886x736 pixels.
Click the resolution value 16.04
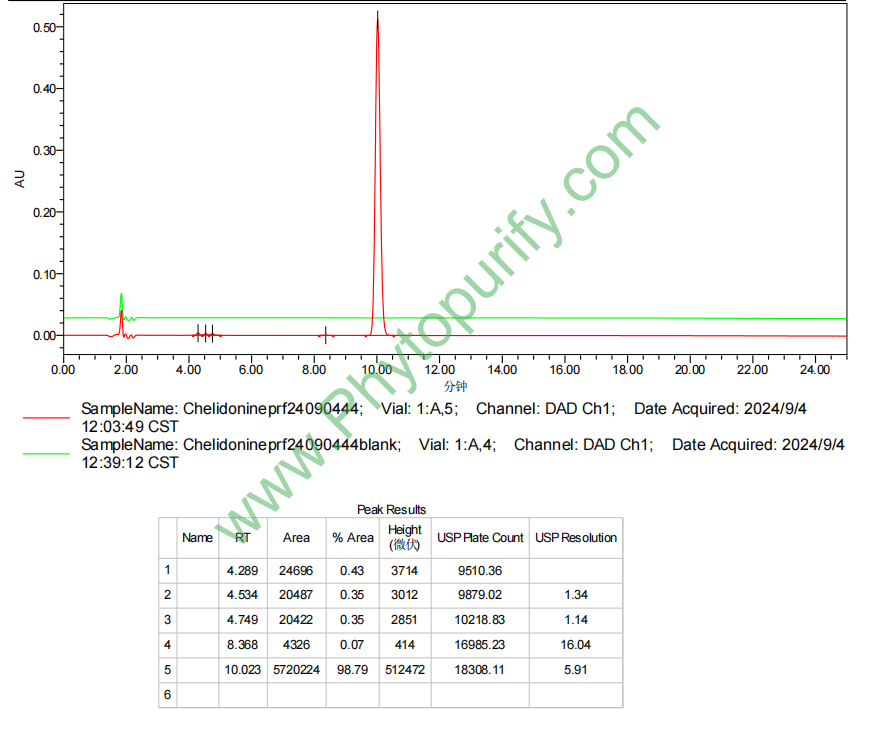576,645
